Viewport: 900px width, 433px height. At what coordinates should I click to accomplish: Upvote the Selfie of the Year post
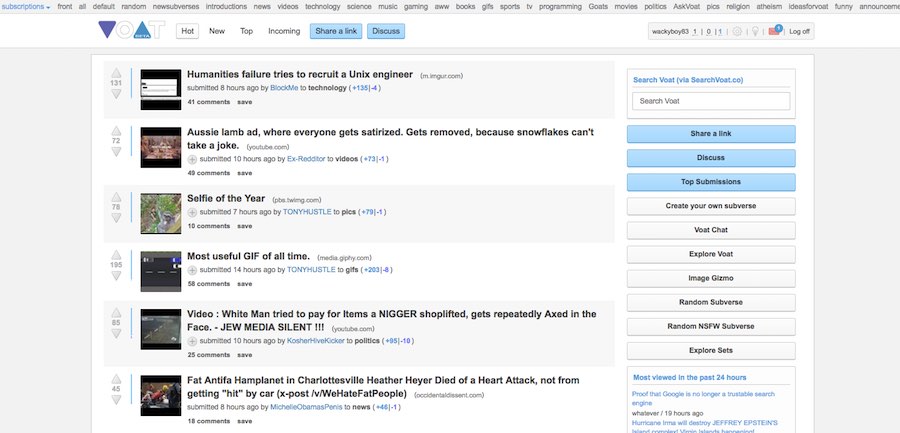(x=116, y=197)
